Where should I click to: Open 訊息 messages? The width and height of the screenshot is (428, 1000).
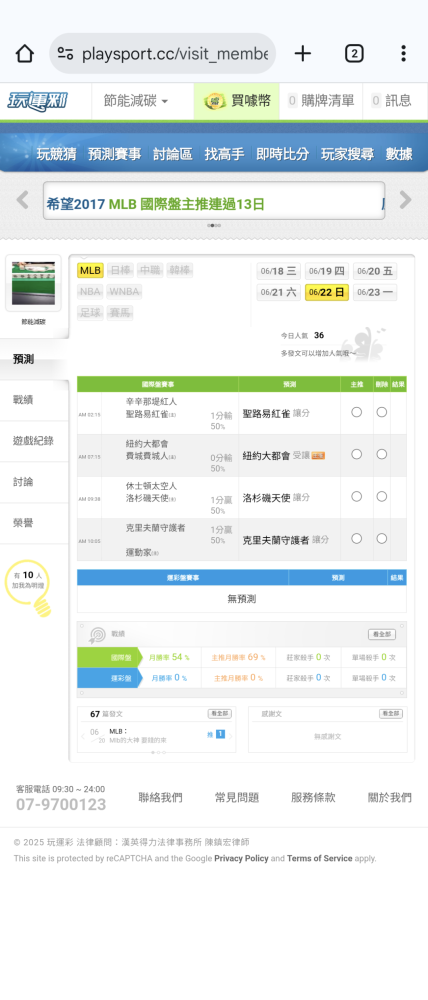pos(392,101)
